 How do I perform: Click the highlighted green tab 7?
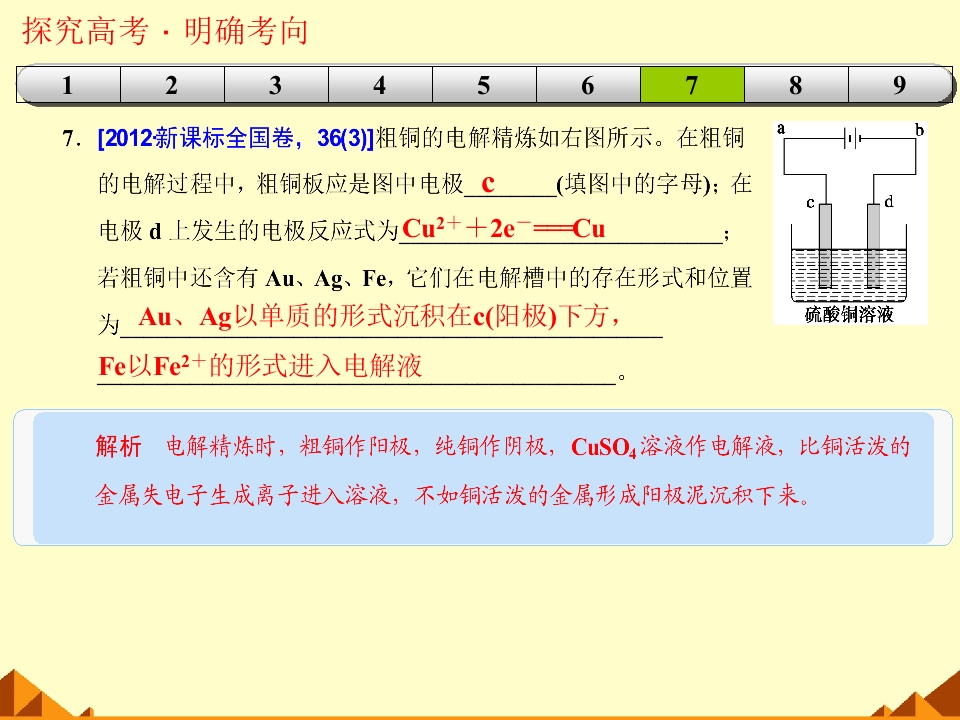coord(692,84)
